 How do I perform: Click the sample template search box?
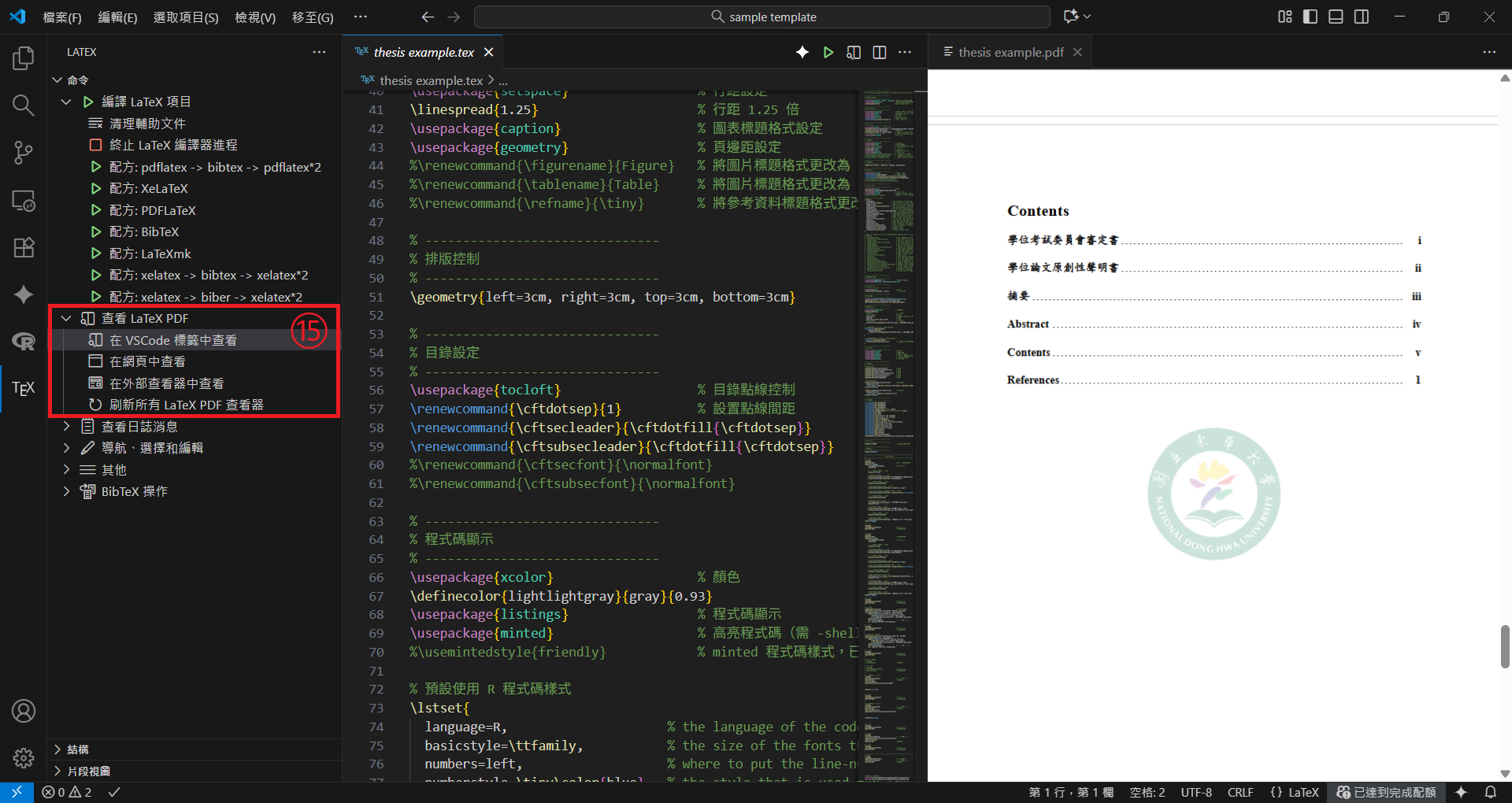click(x=762, y=17)
